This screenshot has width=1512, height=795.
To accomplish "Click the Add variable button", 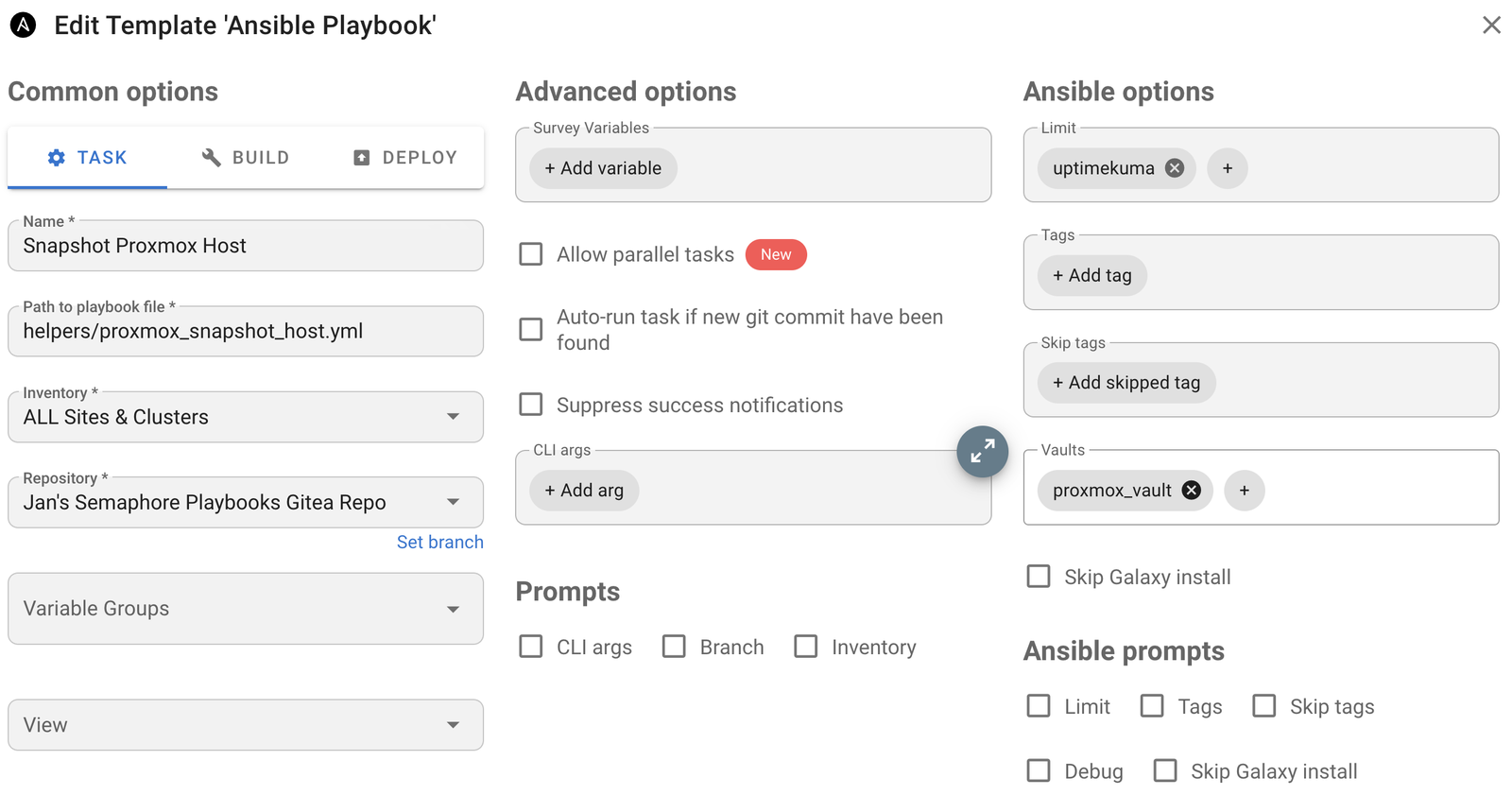I will coord(603,168).
